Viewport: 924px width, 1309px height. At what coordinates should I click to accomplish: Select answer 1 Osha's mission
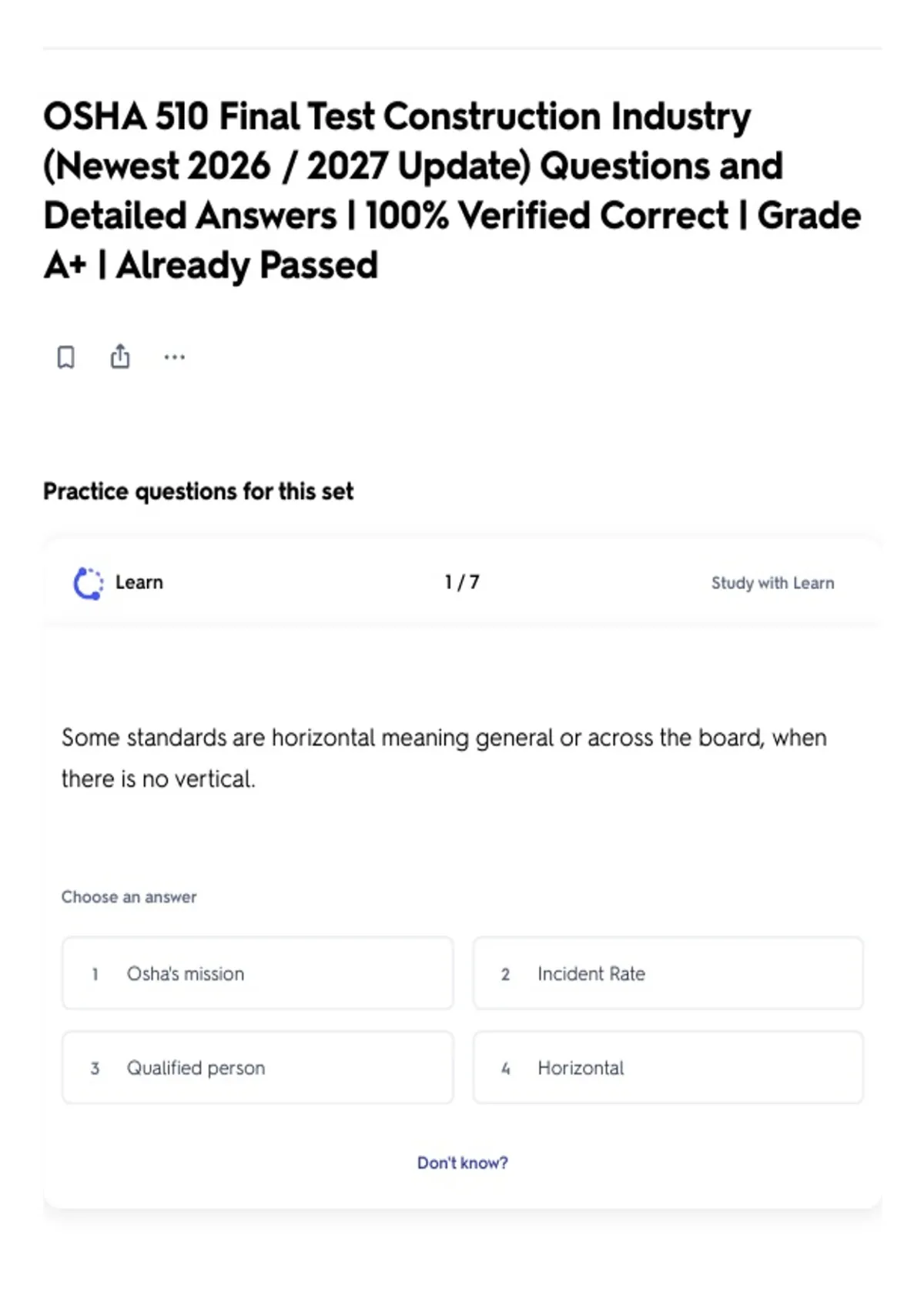[258, 973]
